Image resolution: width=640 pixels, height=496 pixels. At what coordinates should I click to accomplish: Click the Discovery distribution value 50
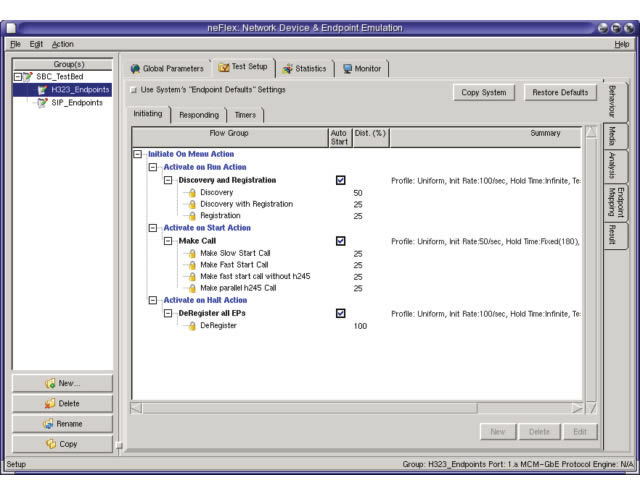[358, 193]
